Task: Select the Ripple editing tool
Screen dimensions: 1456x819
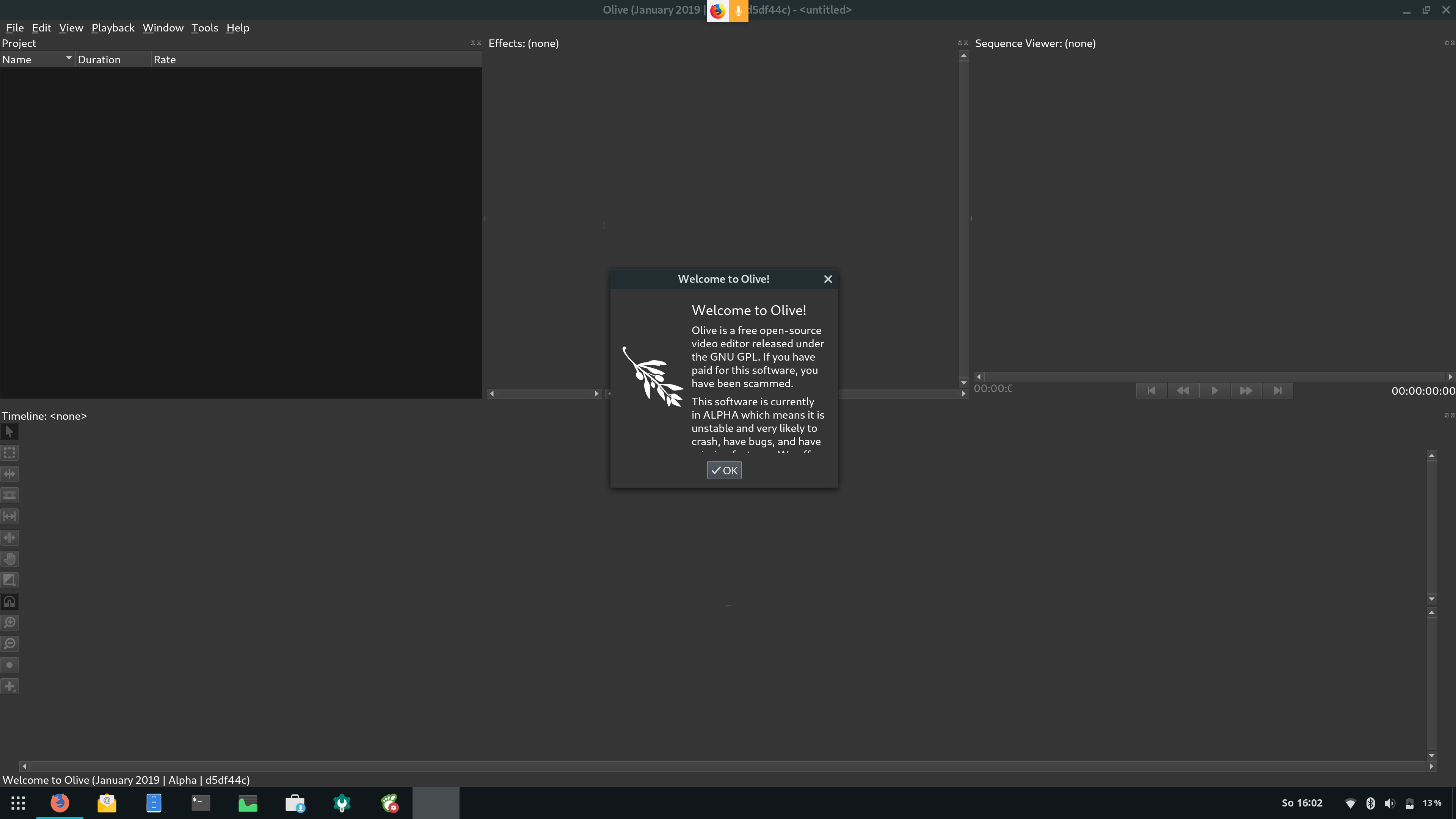Action: pyautogui.click(x=9, y=474)
